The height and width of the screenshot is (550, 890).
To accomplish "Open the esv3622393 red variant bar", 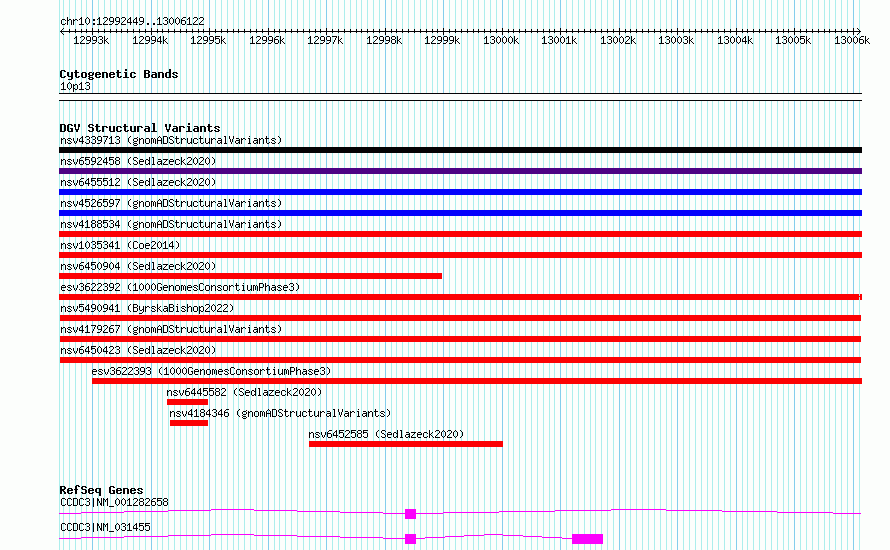I will click(x=477, y=381).
